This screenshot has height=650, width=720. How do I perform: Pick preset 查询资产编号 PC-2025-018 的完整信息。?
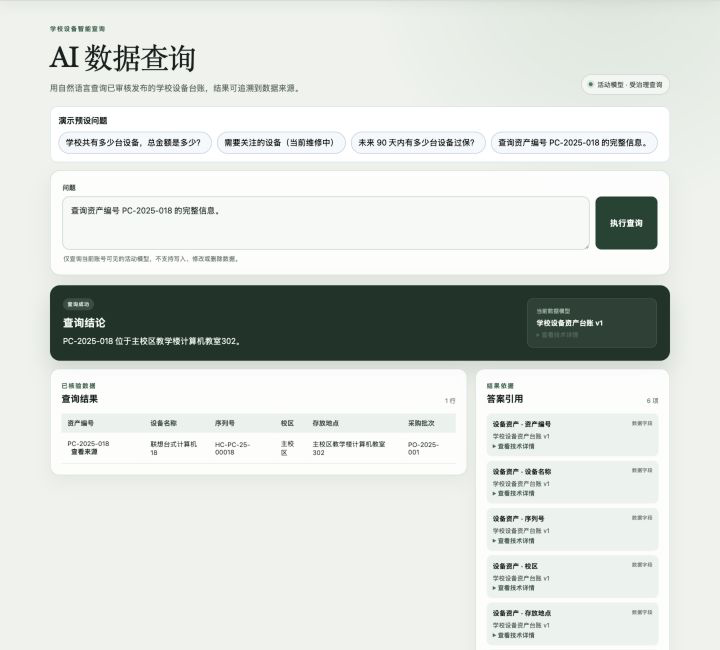pyautogui.click(x=574, y=143)
